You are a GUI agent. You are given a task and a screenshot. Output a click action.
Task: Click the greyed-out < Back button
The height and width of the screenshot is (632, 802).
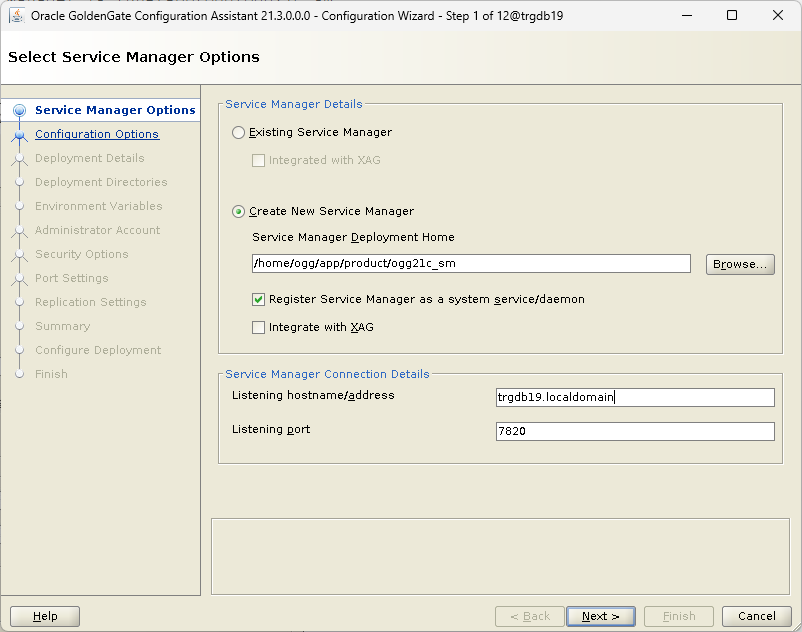[x=530, y=616]
